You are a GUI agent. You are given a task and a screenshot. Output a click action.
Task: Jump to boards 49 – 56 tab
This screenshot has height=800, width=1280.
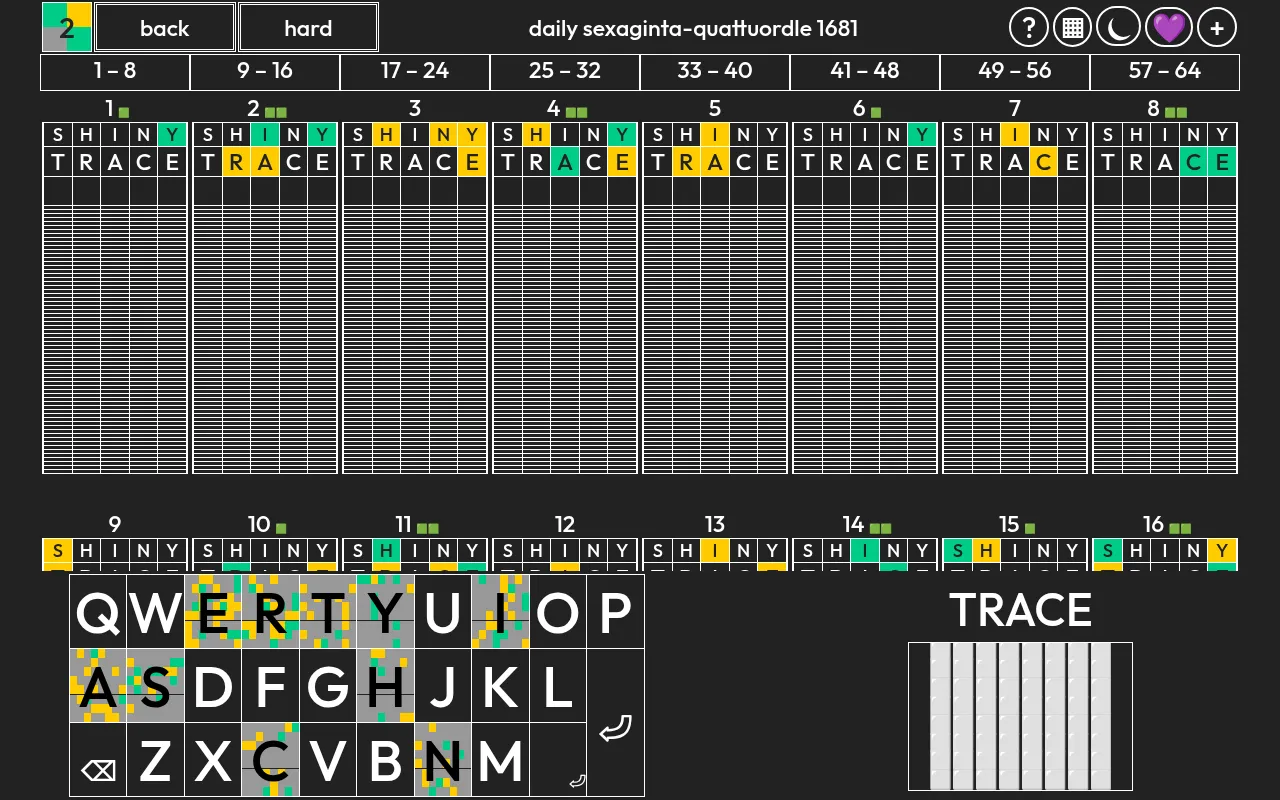1015,72
